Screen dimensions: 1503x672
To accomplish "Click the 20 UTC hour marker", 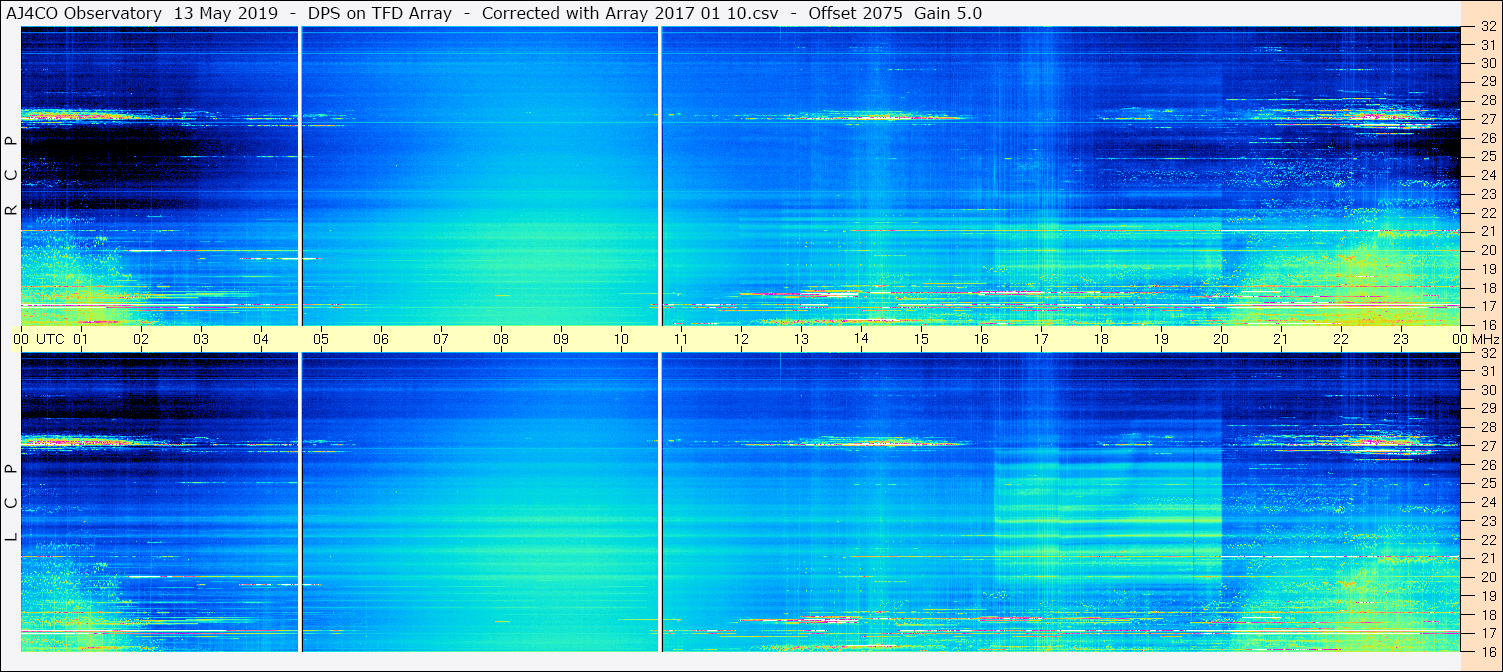I will point(1221,339).
